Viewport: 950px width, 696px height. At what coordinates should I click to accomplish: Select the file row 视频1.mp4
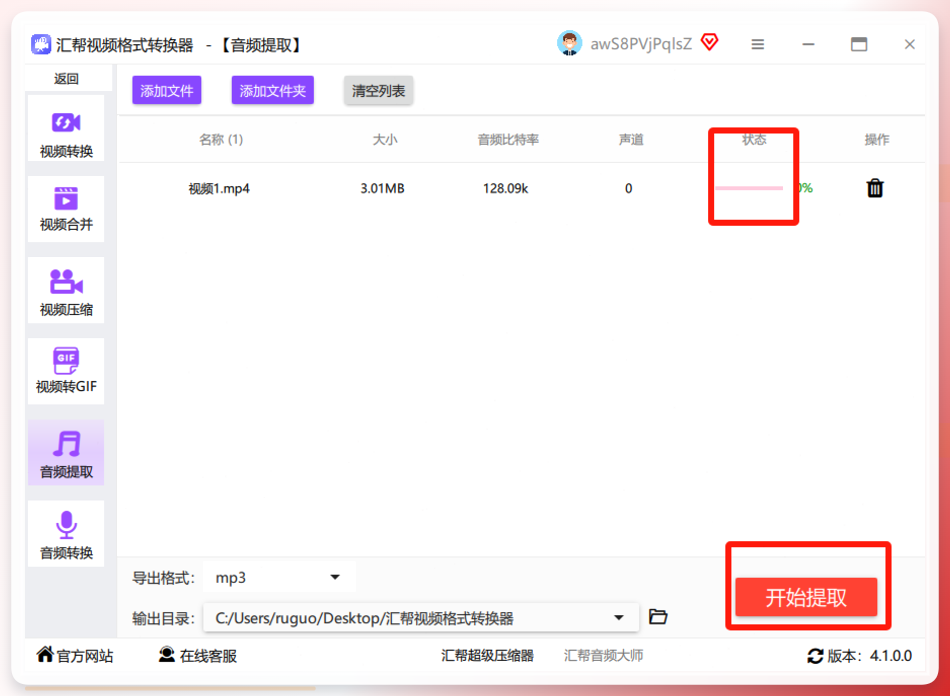522,188
